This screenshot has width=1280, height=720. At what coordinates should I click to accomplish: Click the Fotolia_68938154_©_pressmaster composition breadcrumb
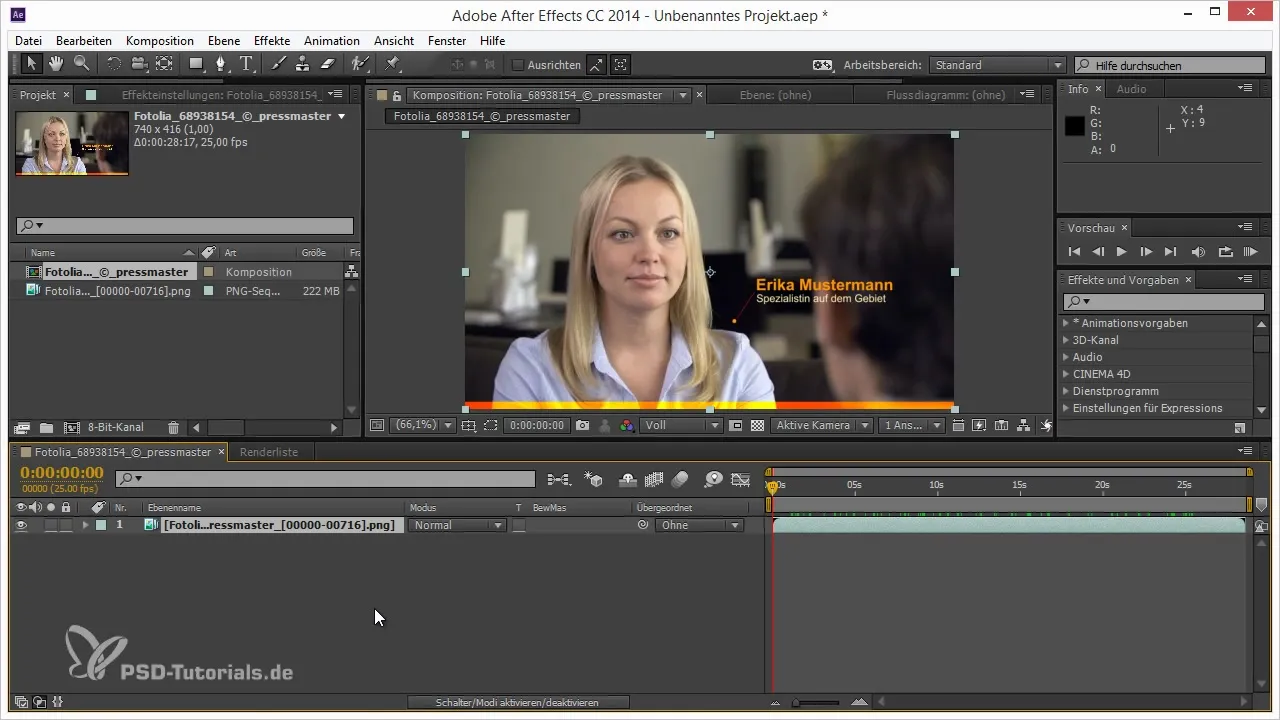coord(482,116)
